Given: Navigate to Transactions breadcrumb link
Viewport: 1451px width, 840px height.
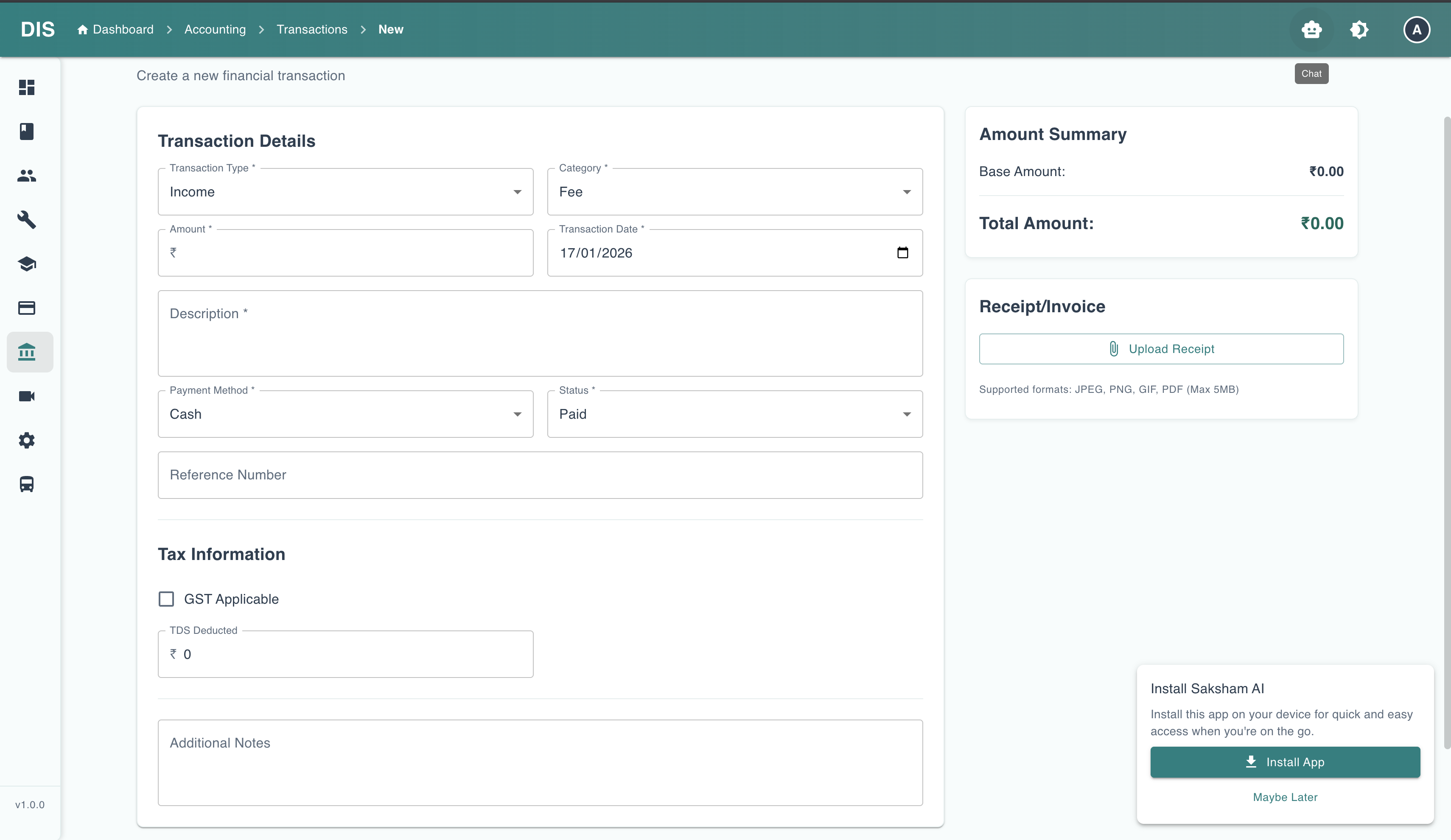Looking at the screenshot, I should click(311, 29).
